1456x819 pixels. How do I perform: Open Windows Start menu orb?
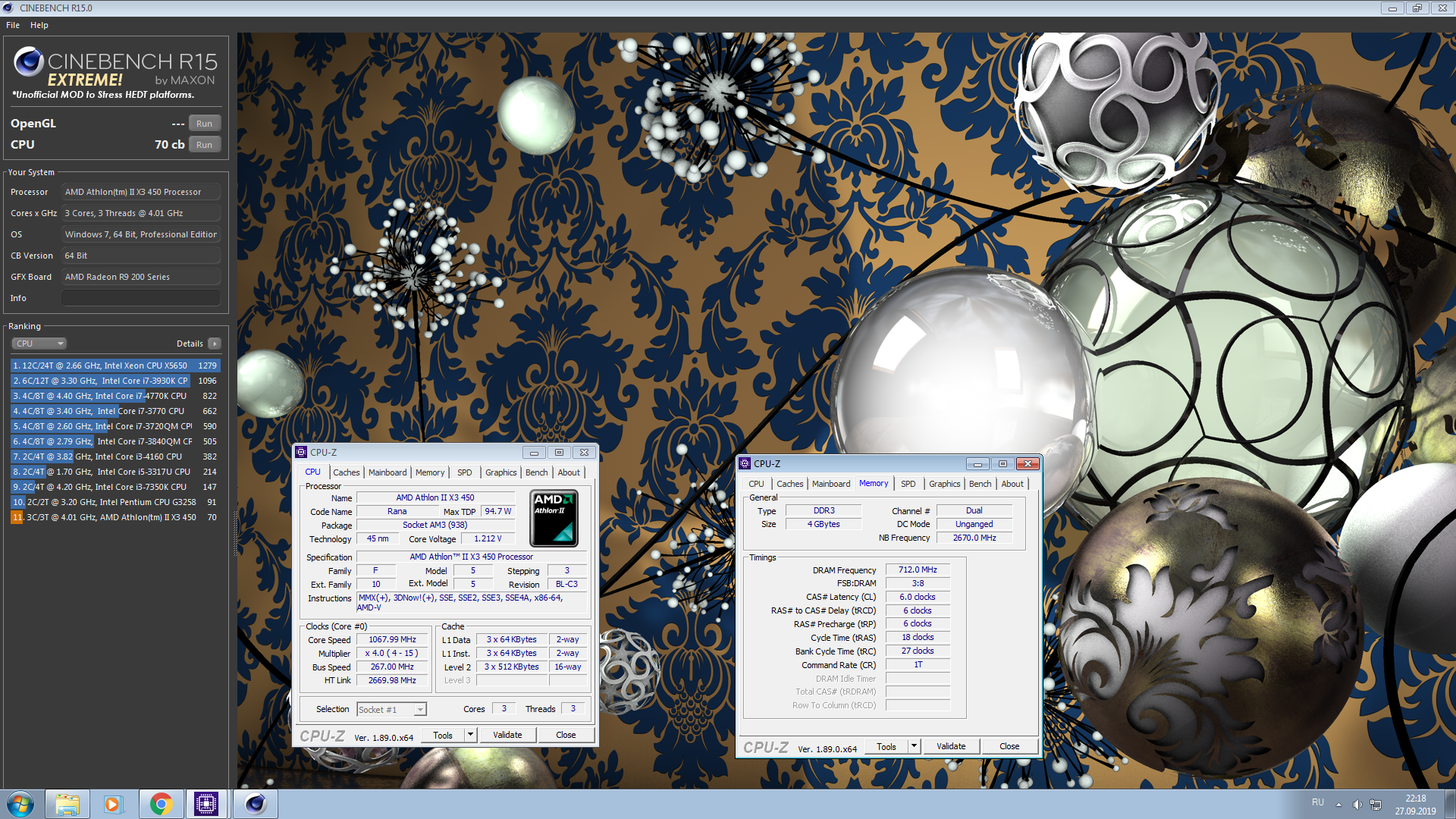pyautogui.click(x=20, y=804)
